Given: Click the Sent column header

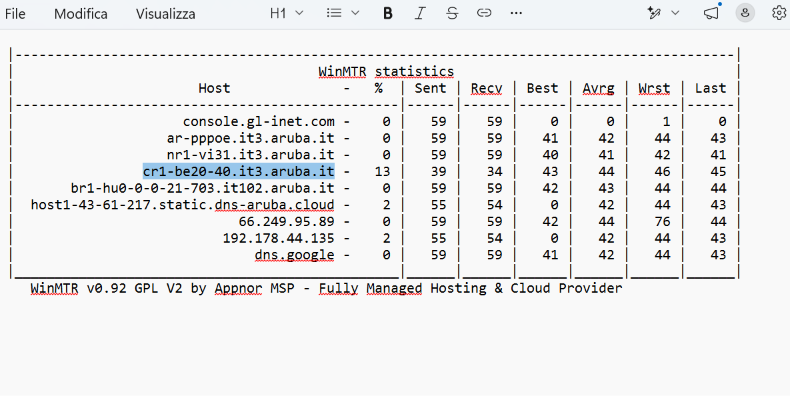Looking at the screenshot, I should (430, 88).
